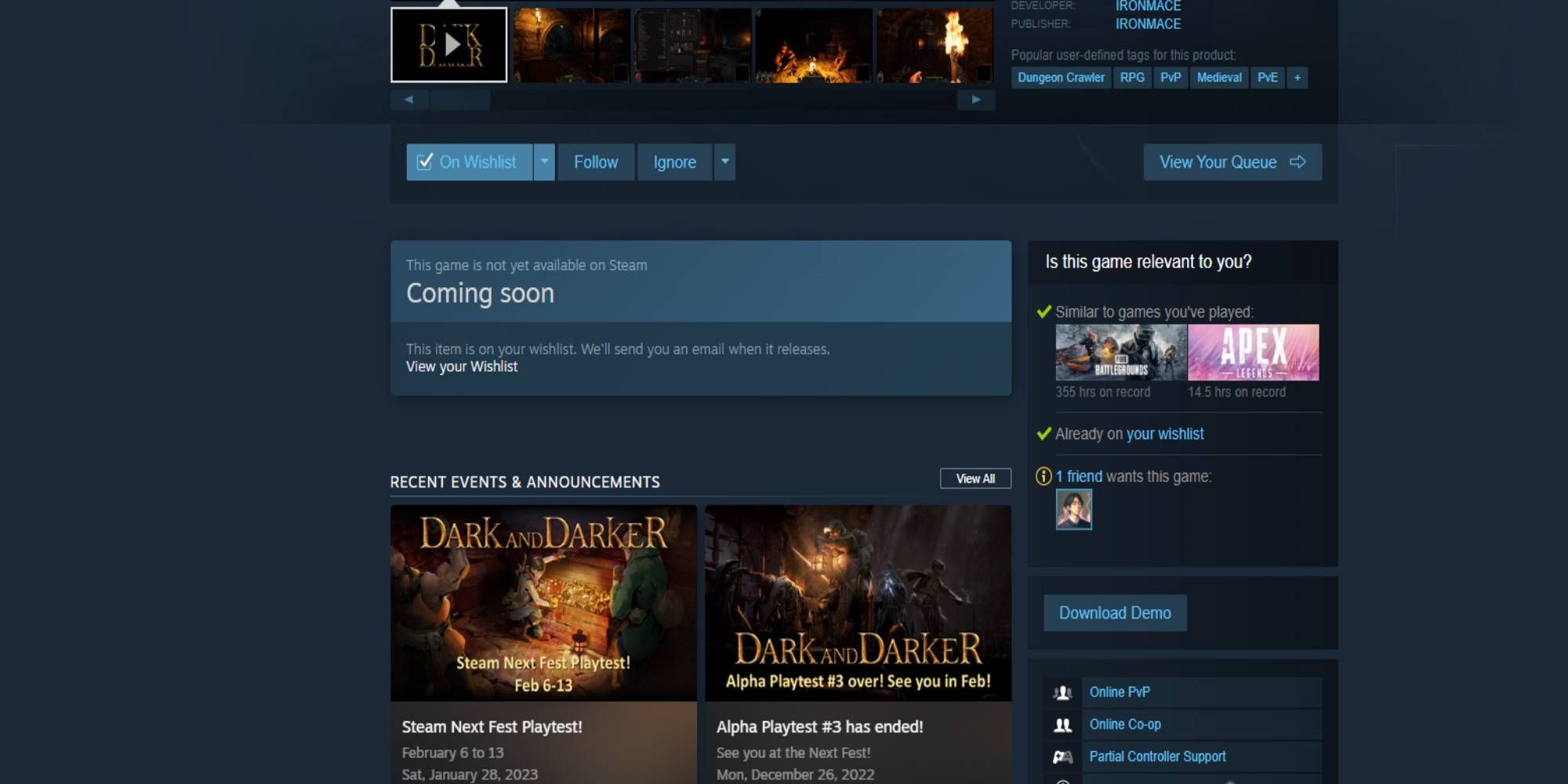Click the Online Co-op feature link
The image size is (1568, 784).
1125,724
